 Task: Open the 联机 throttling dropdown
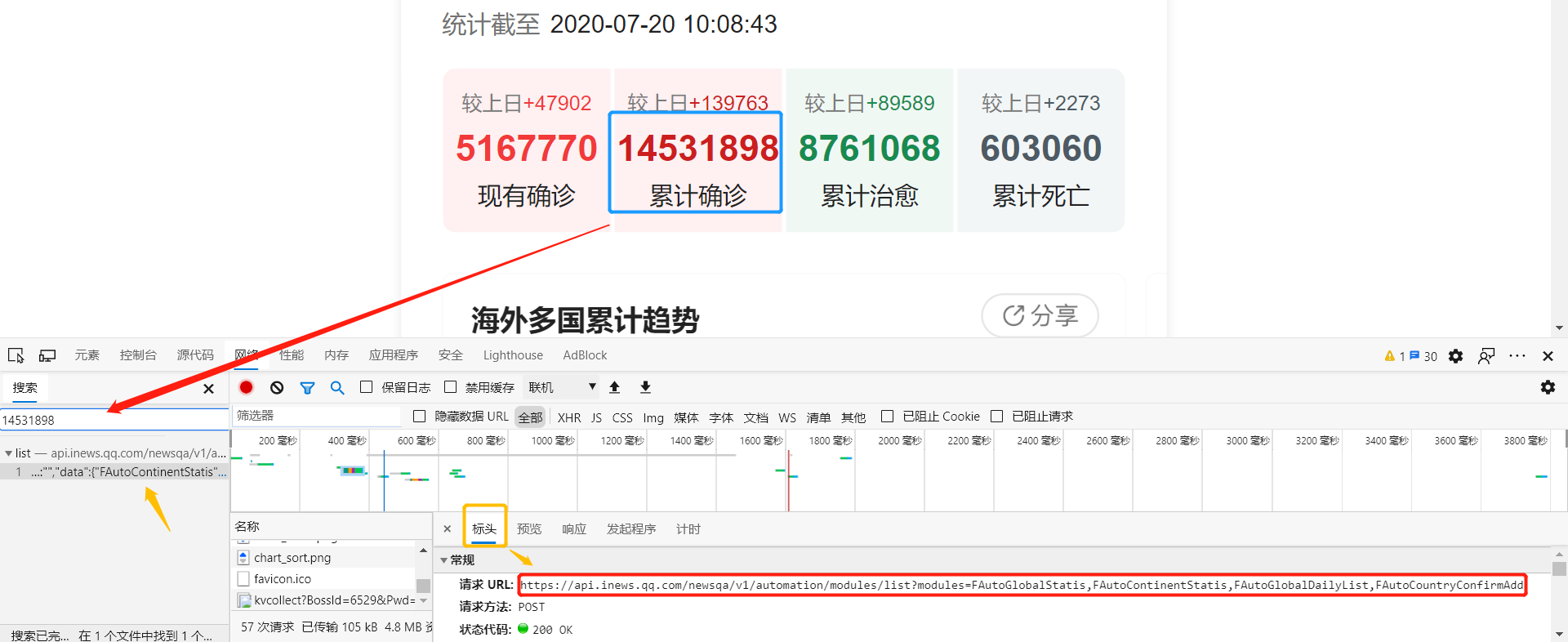click(562, 387)
